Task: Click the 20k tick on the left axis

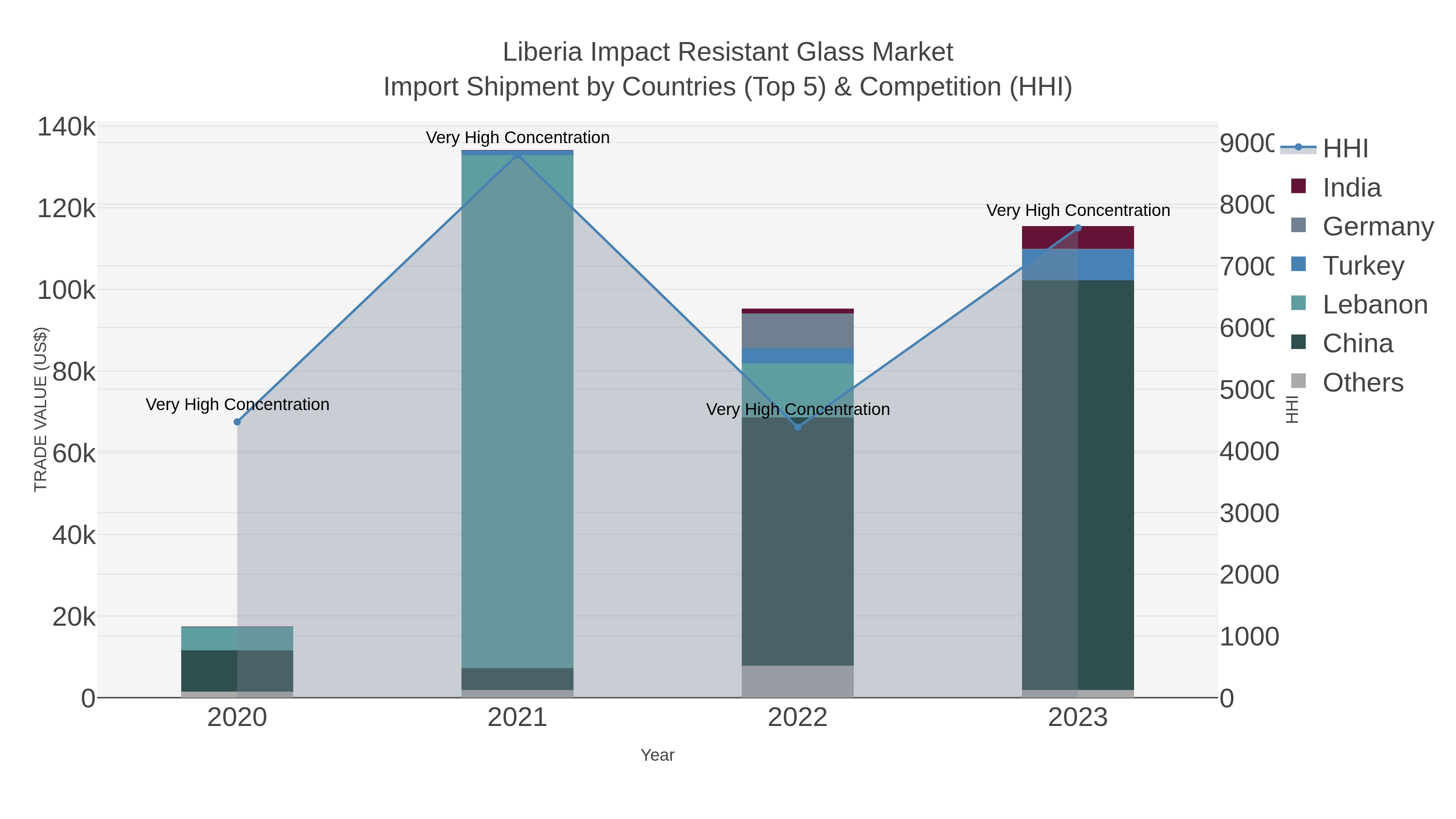Action: (74, 617)
